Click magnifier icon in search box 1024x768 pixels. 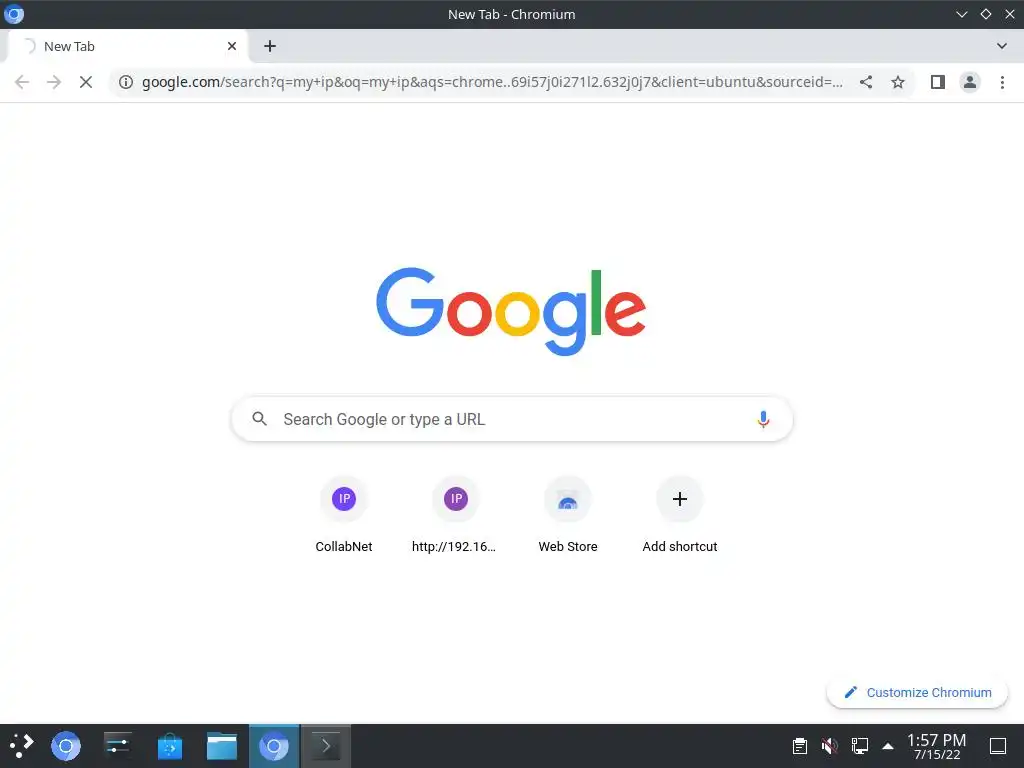click(x=259, y=419)
